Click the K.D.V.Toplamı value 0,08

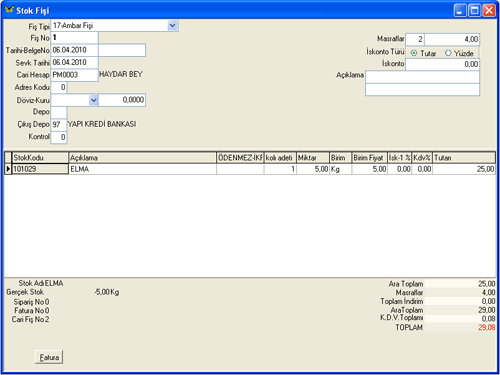click(x=489, y=319)
